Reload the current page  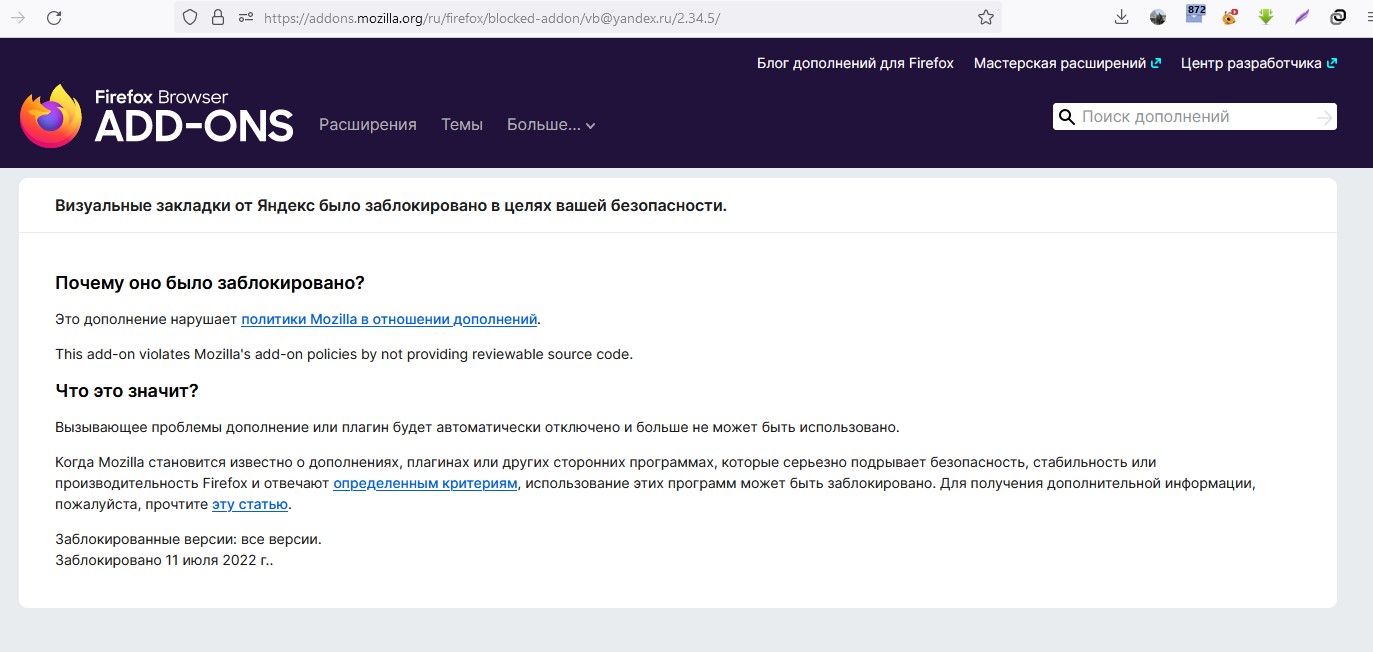(x=54, y=17)
